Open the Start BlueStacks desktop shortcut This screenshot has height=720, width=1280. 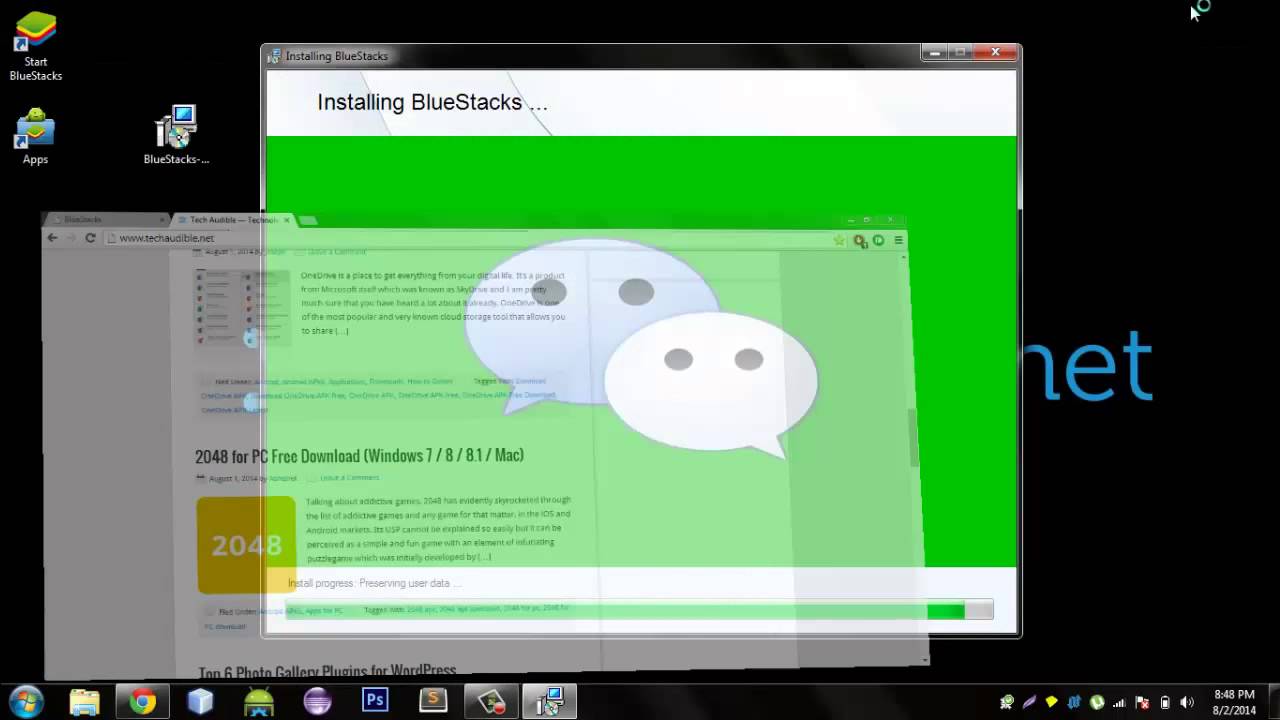point(36,46)
